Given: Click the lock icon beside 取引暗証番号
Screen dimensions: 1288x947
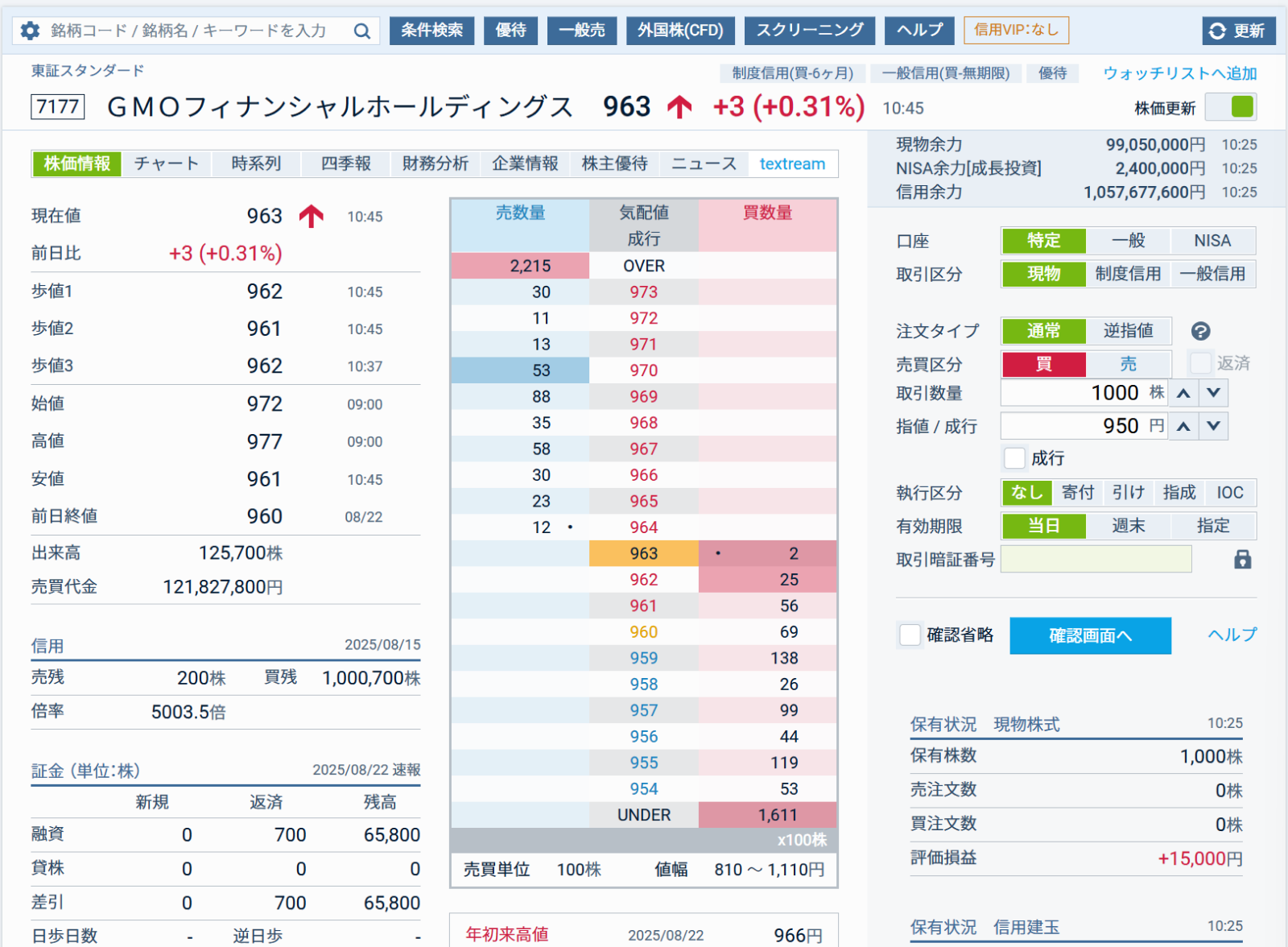Looking at the screenshot, I should tap(1241, 559).
